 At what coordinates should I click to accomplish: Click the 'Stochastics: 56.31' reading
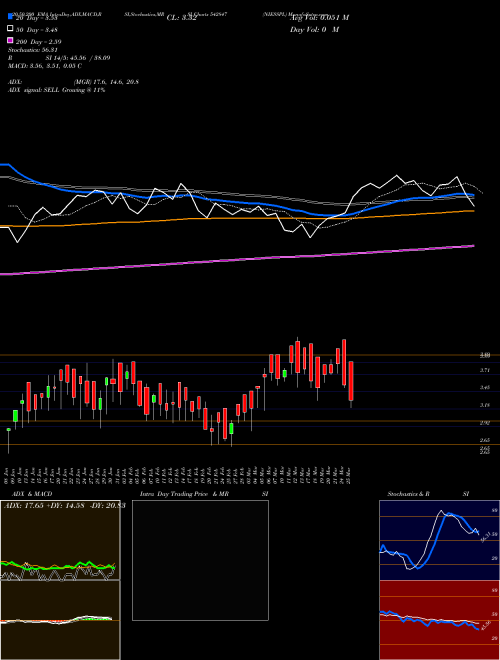point(32,50)
